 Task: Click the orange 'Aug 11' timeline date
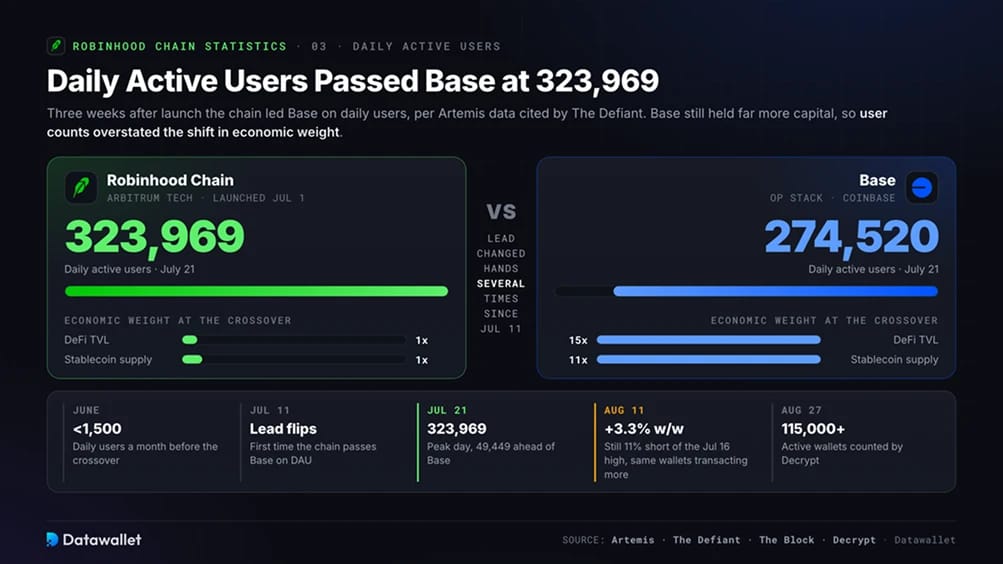[x=624, y=410]
